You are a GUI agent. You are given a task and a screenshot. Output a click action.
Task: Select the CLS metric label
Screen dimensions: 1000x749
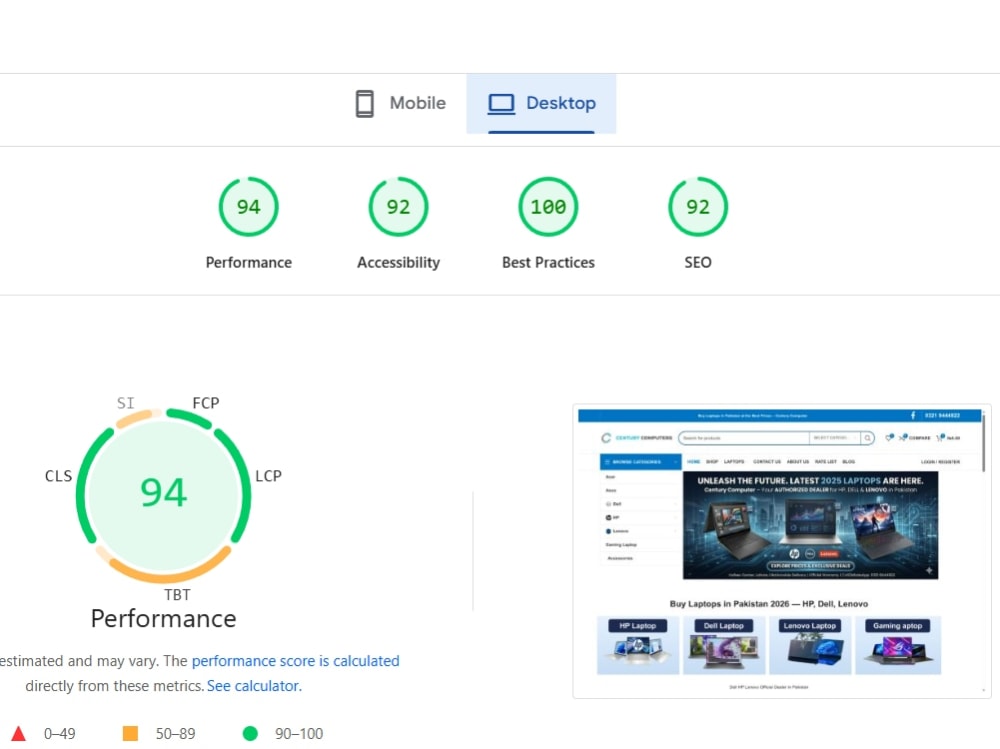click(58, 476)
